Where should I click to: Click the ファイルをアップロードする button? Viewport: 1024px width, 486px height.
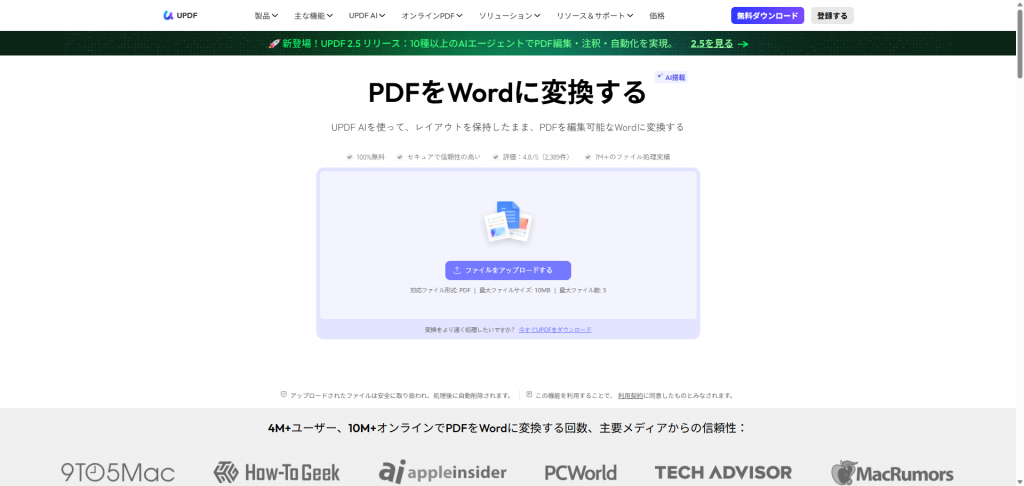[508, 270]
